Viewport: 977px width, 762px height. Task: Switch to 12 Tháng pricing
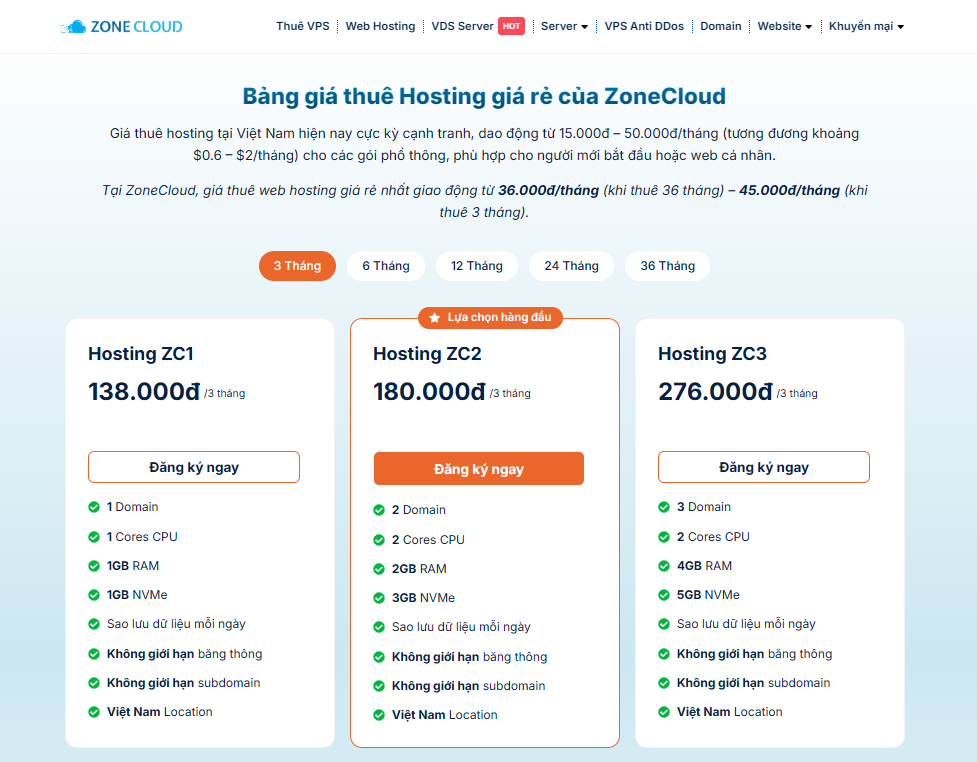click(477, 266)
